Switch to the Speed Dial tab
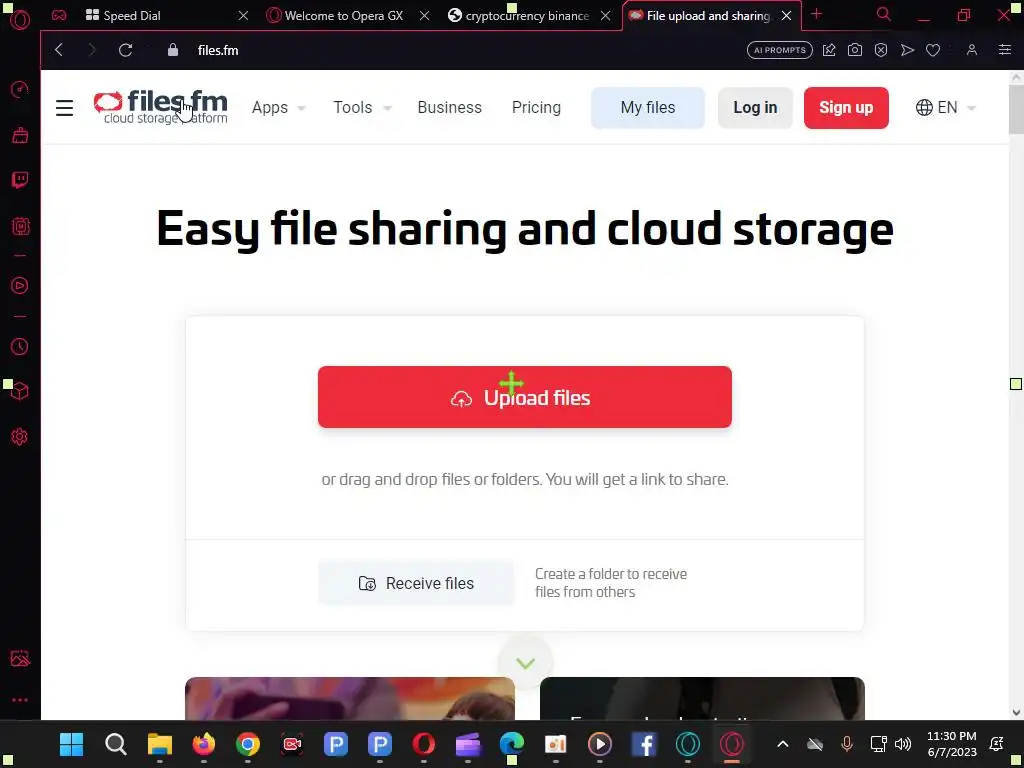1024x768 pixels. click(132, 16)
